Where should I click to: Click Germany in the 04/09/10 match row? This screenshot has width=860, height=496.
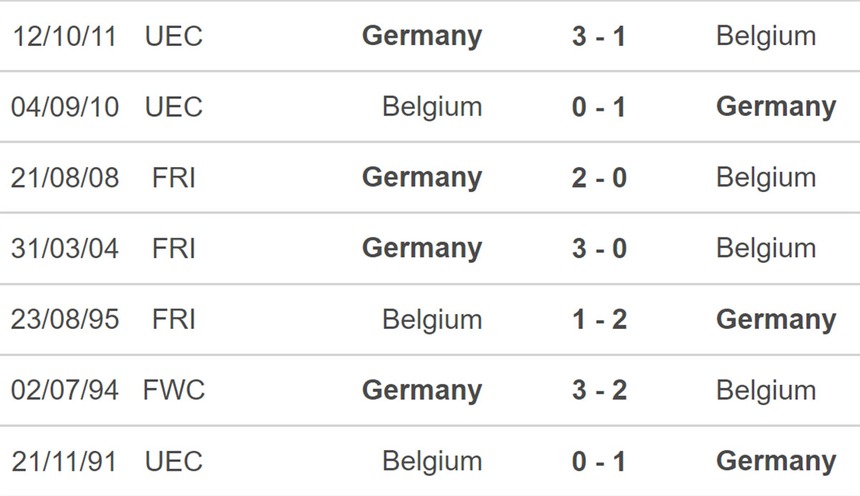[776, 107]
